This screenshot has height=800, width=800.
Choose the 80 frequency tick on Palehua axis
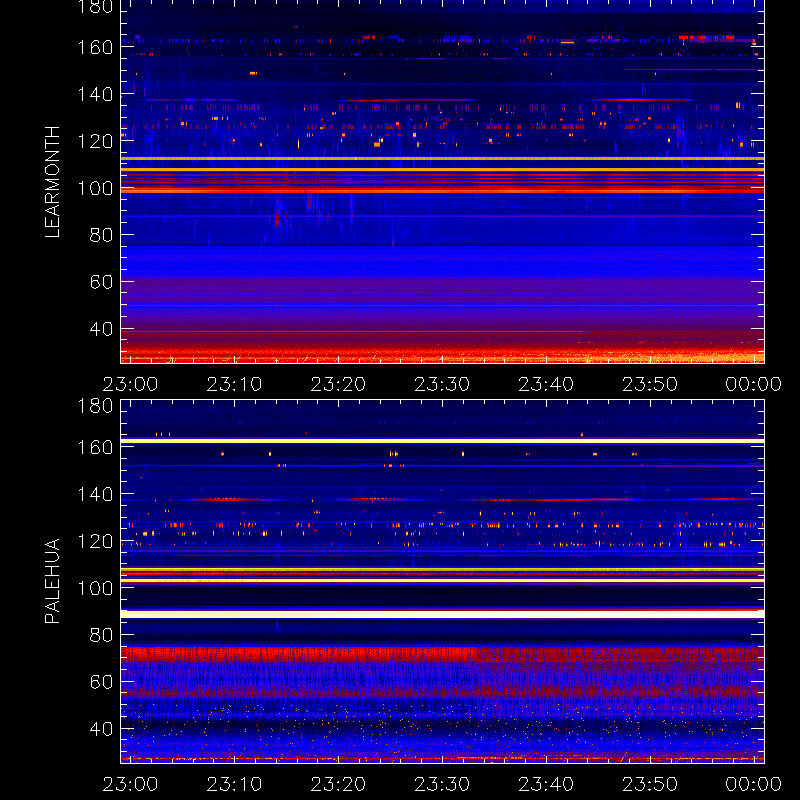[101, 635]
